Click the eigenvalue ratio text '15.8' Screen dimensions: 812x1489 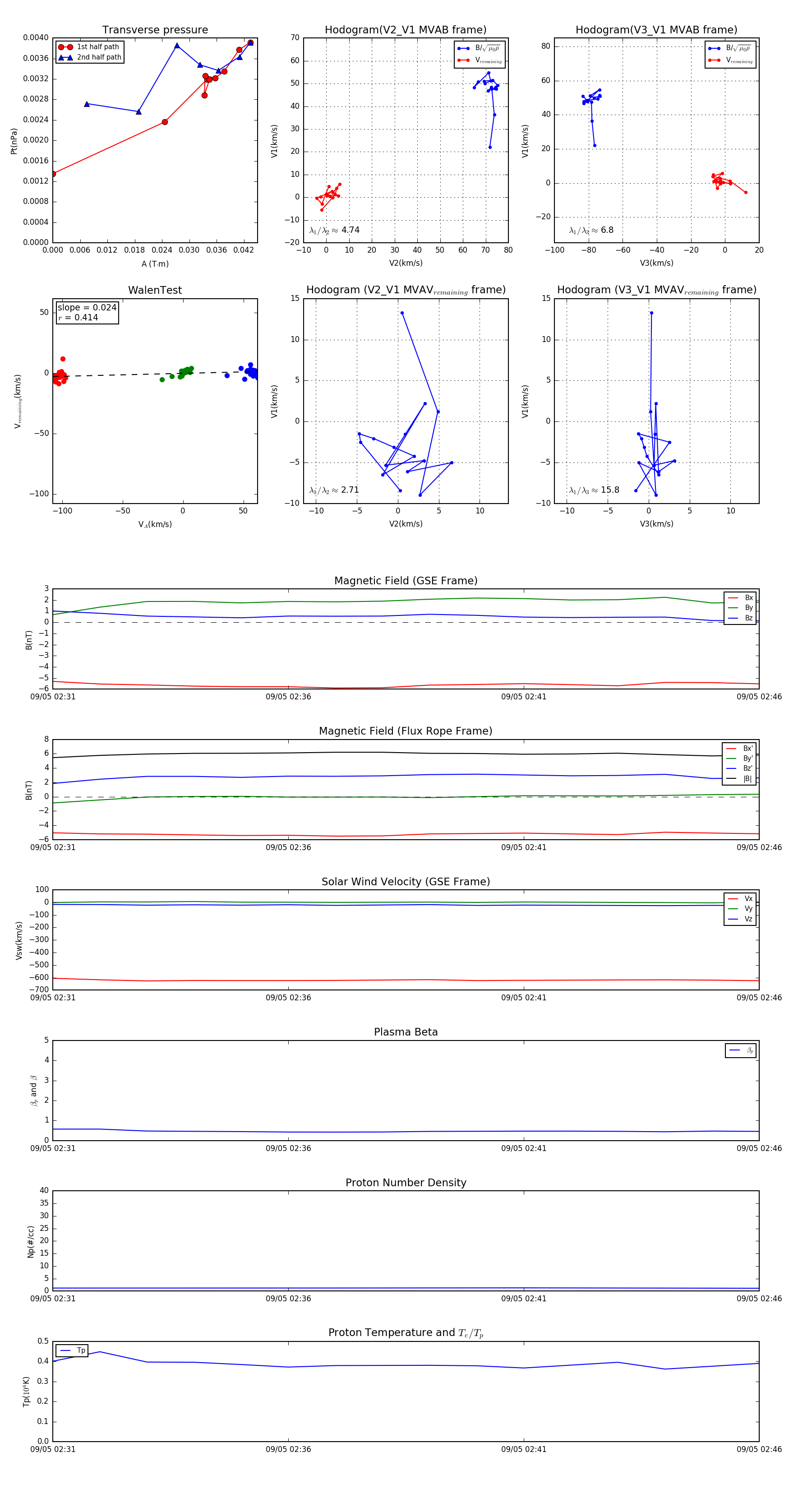pyautogui.click(x=610, y=490)
